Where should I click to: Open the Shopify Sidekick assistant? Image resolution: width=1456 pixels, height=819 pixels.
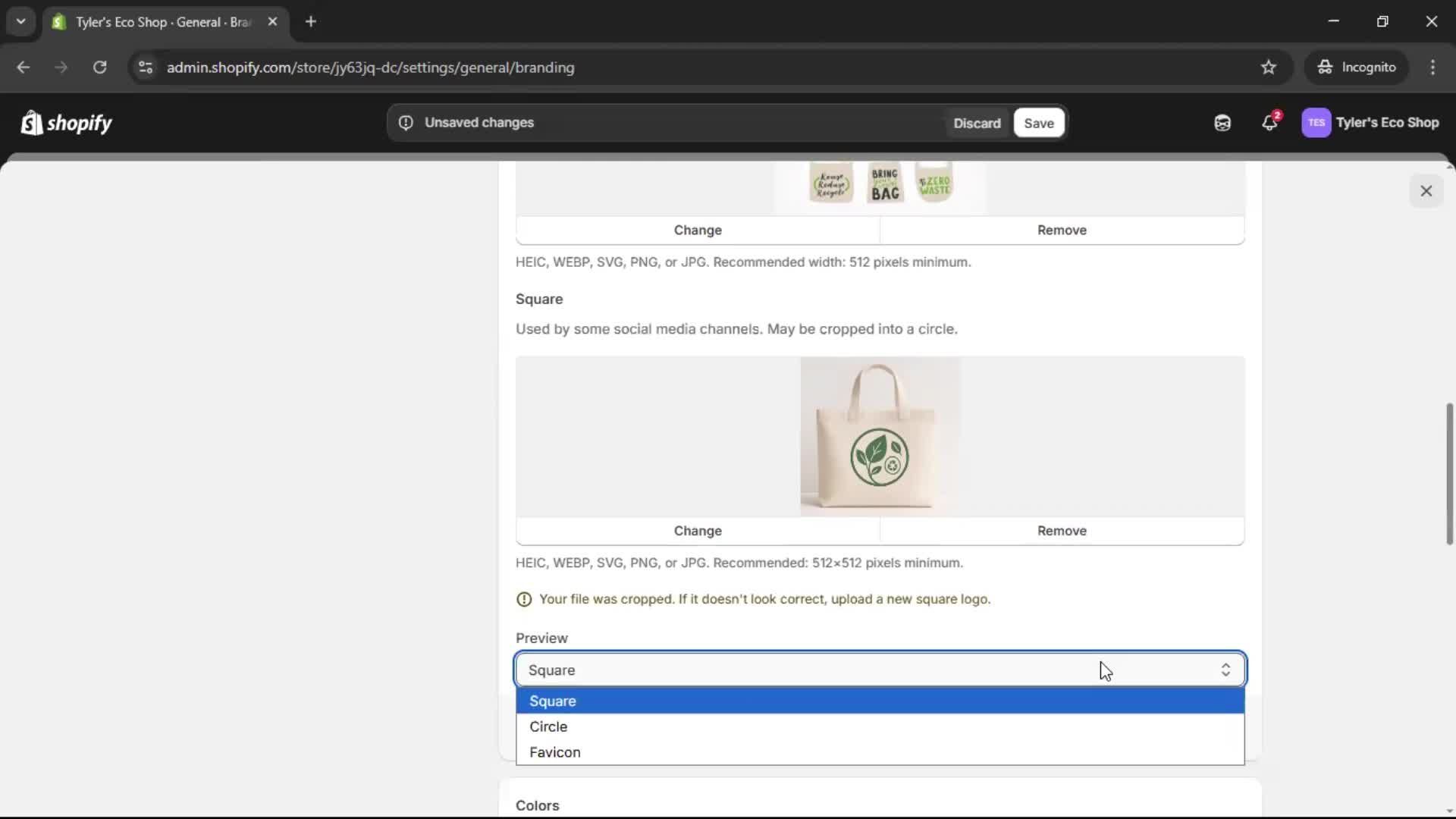click(x=1222, y=122)
